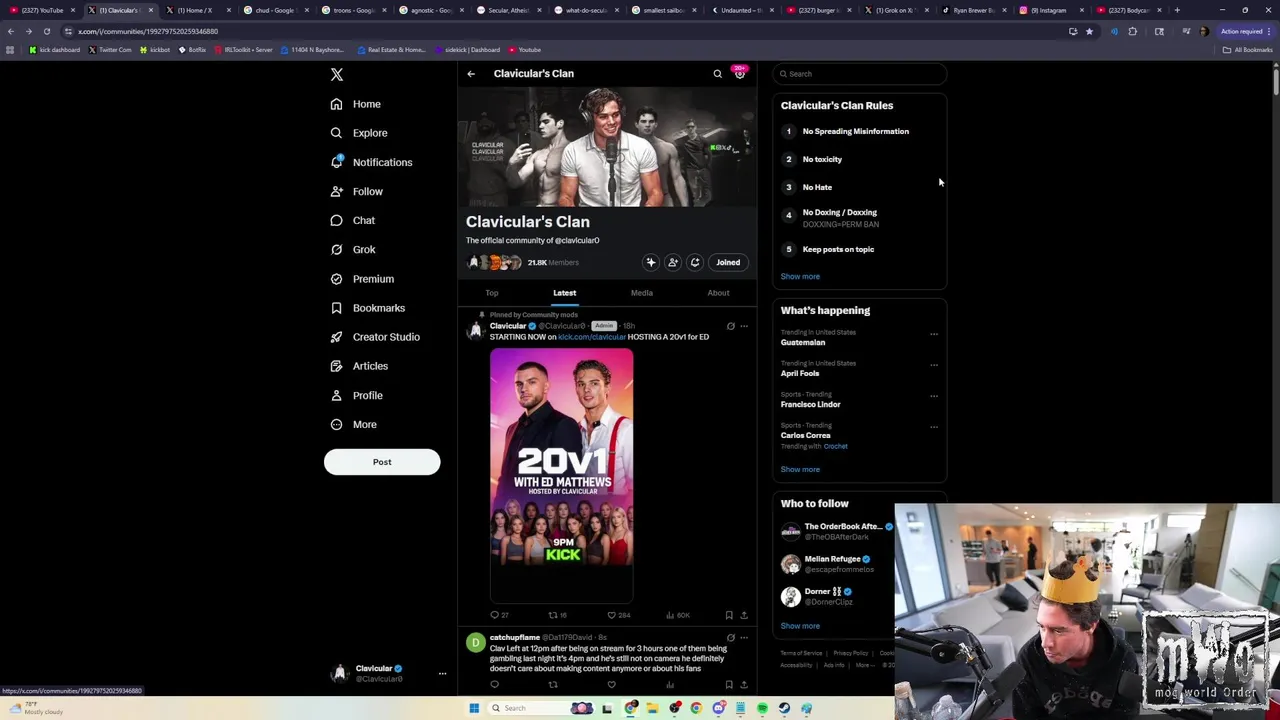1280x720 pixels.
Task: Open the Guatemala trending topic
Action: [x=803, y=342]
